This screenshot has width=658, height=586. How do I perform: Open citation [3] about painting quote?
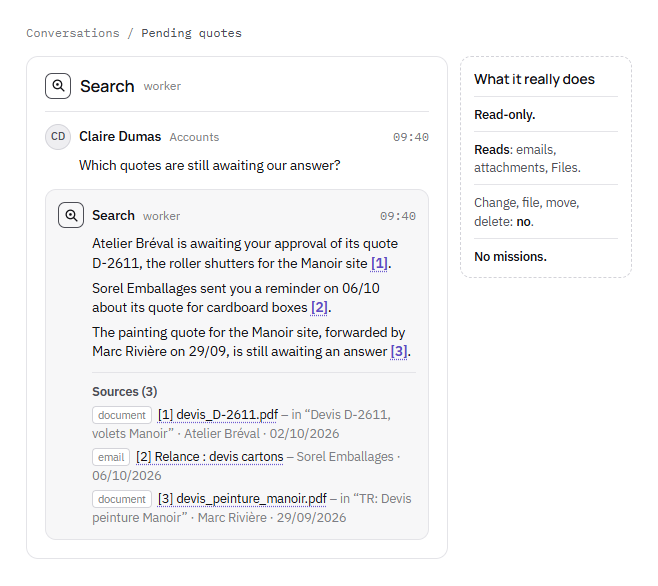[399, 352]
